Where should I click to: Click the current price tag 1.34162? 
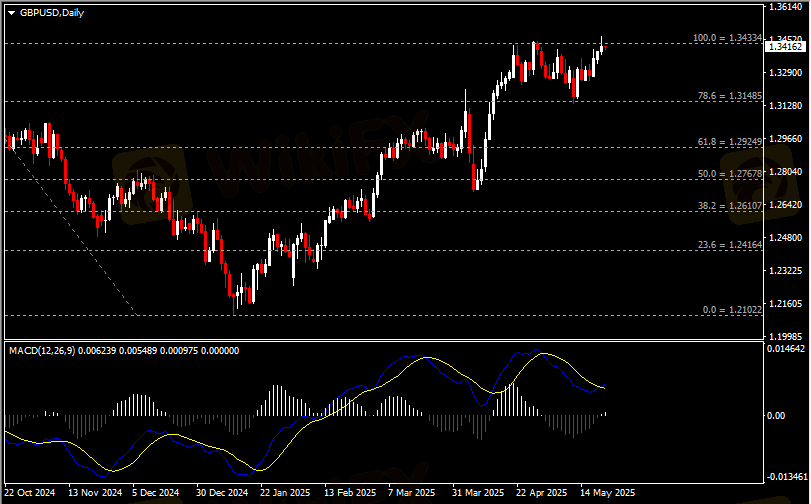[787, 47]
